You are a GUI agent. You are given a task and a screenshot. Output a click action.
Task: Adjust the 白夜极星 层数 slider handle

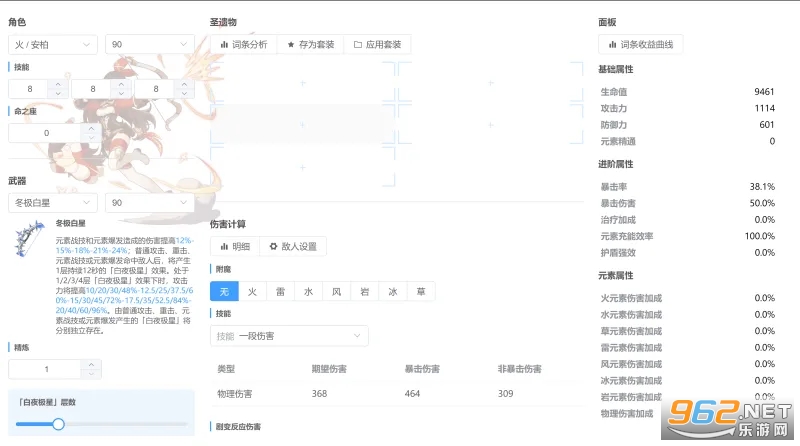[58, 424]
